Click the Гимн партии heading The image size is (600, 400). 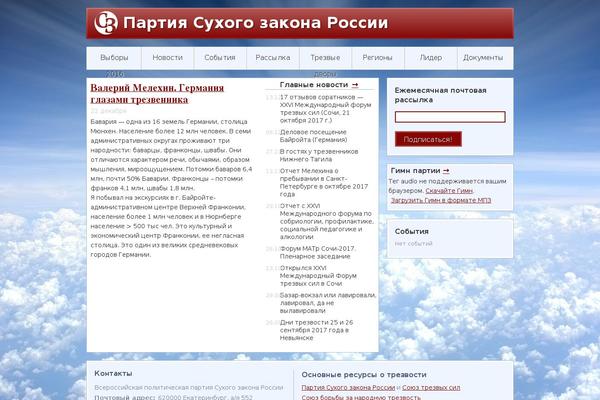point(416,171)
